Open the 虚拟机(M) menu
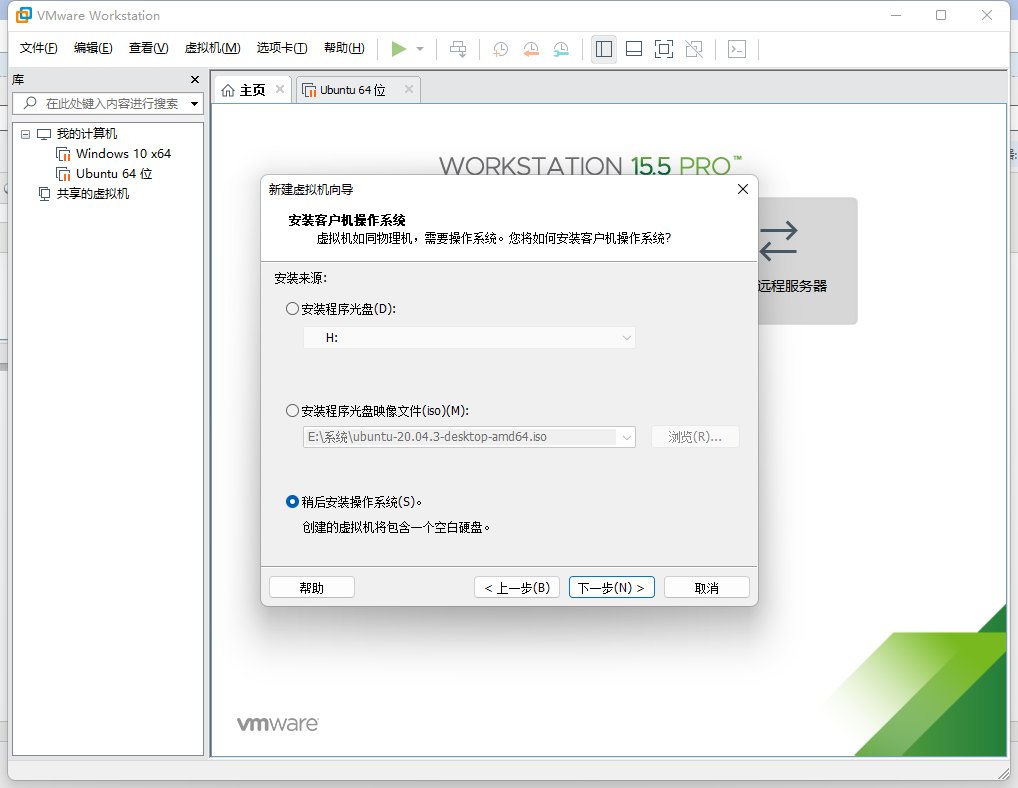Screen dimensions: 1018x788 212,48
